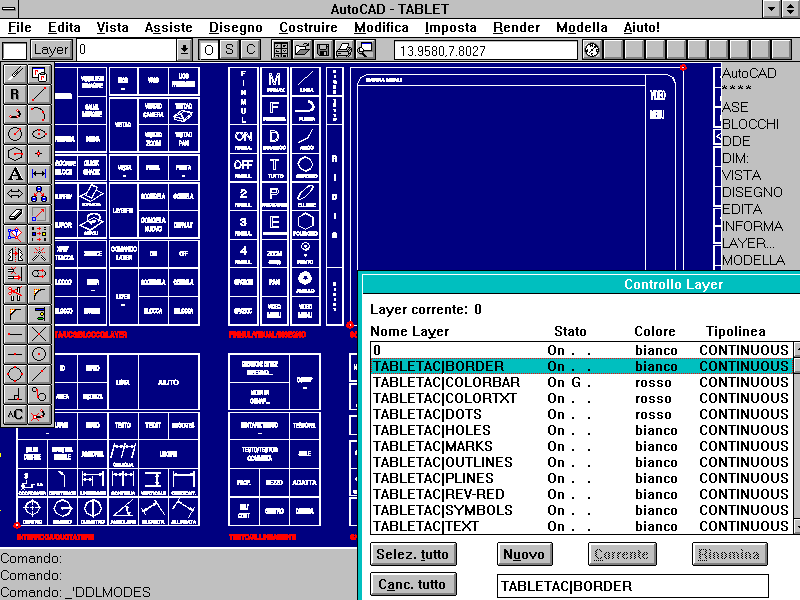Select the Array tool icon
The height and width of the screenshot is (600, 800).
pos(39,234)
